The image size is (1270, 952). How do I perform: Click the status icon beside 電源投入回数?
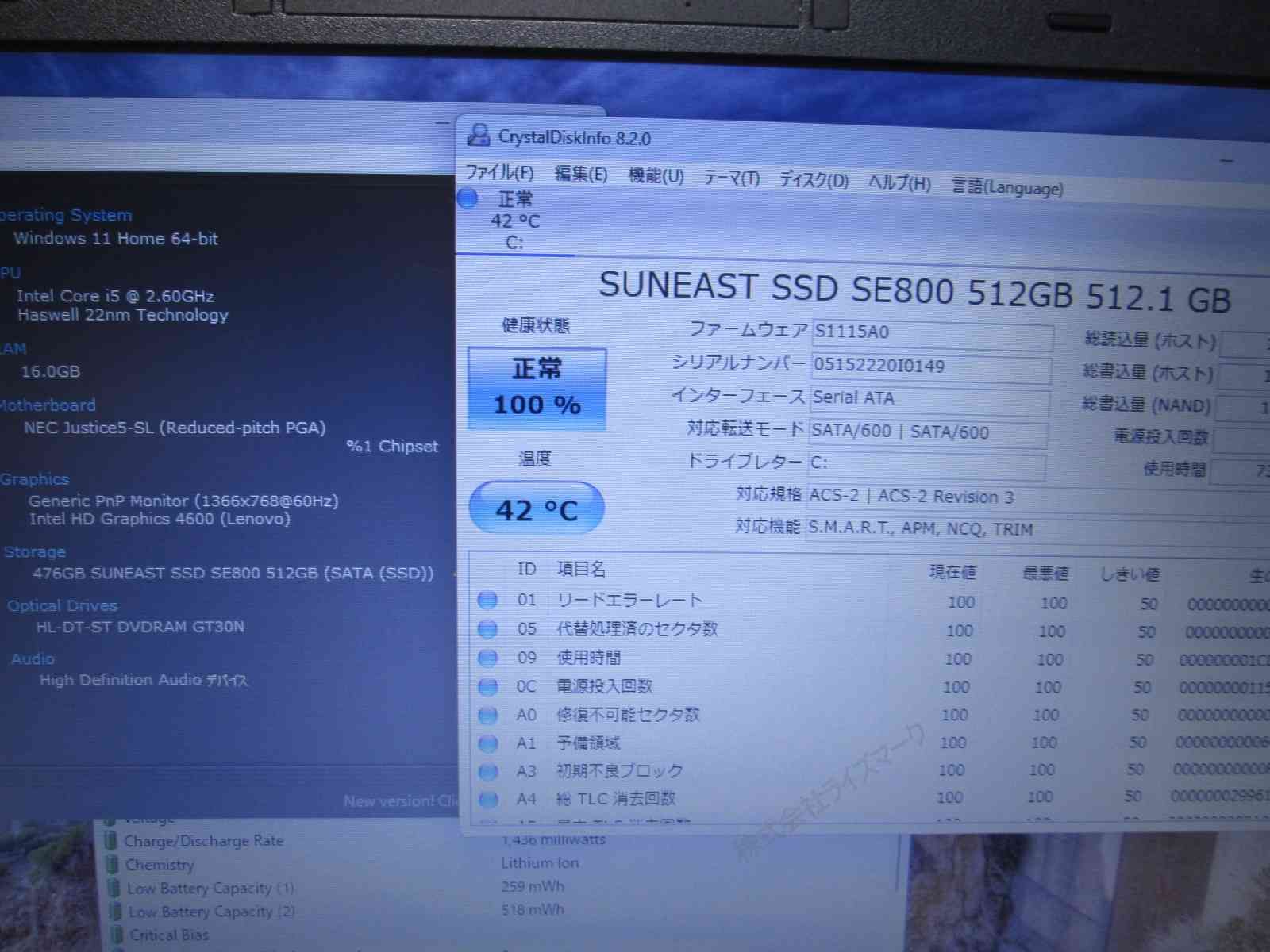(487, 686)
